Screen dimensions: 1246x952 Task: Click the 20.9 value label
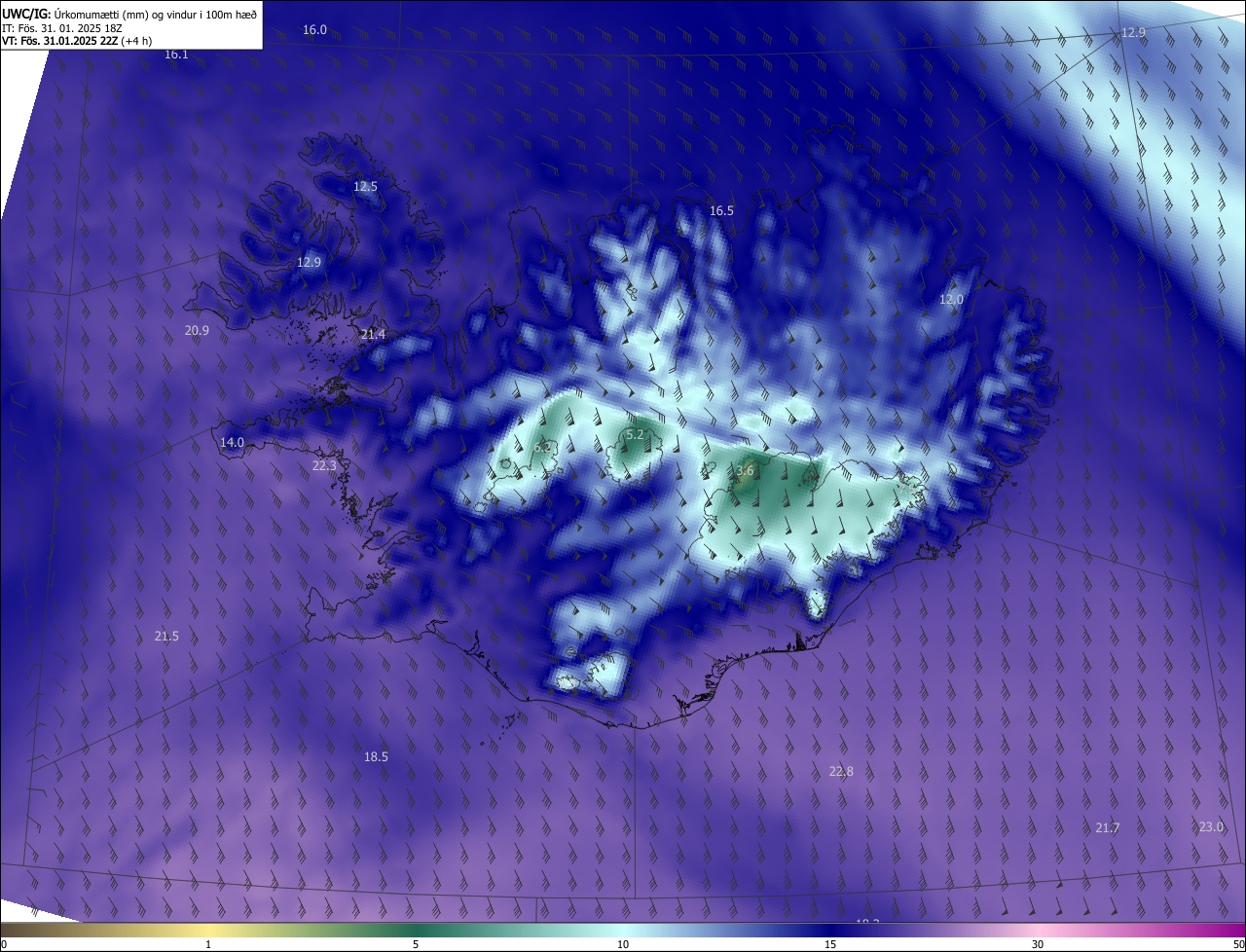(197, 331)
